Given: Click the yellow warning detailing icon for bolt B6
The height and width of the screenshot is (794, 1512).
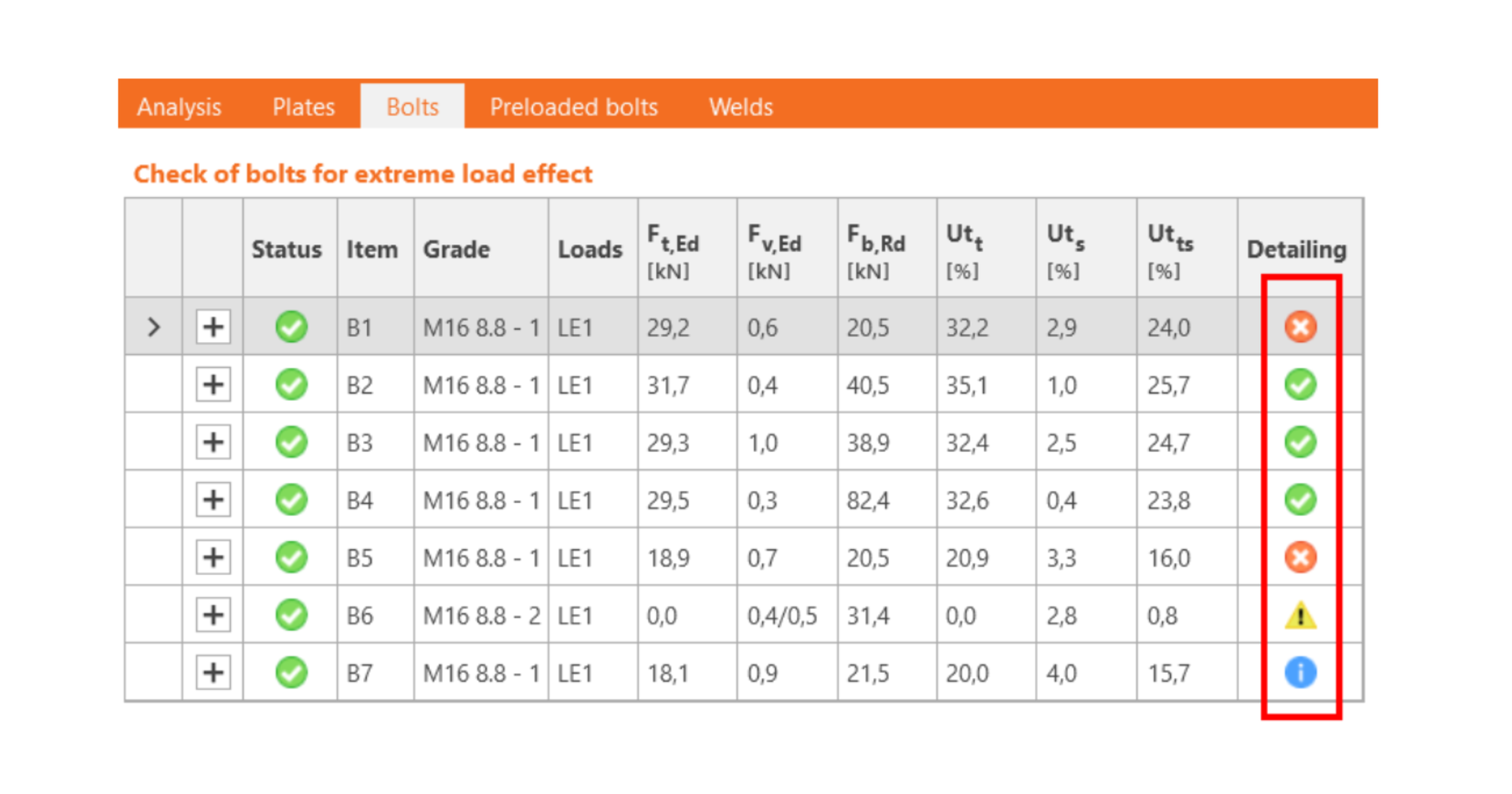Looking at the screenshot, I should click(1300, 615).
